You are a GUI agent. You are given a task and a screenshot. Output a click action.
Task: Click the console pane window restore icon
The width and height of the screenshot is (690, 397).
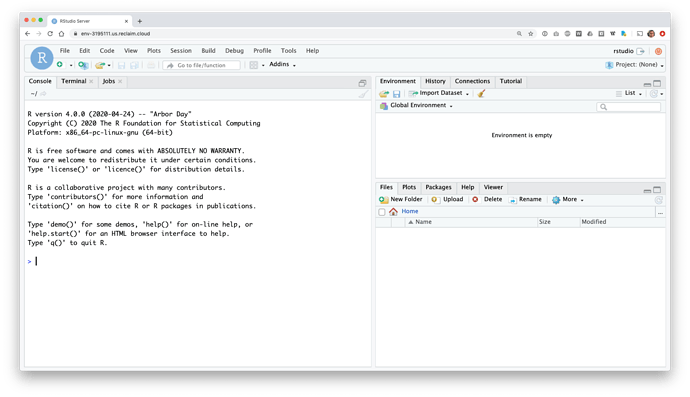click(362, 83)
